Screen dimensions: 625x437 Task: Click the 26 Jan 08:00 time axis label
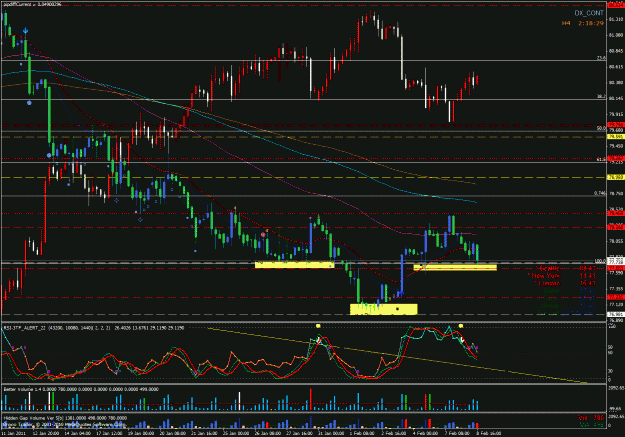tap(267, 433)
